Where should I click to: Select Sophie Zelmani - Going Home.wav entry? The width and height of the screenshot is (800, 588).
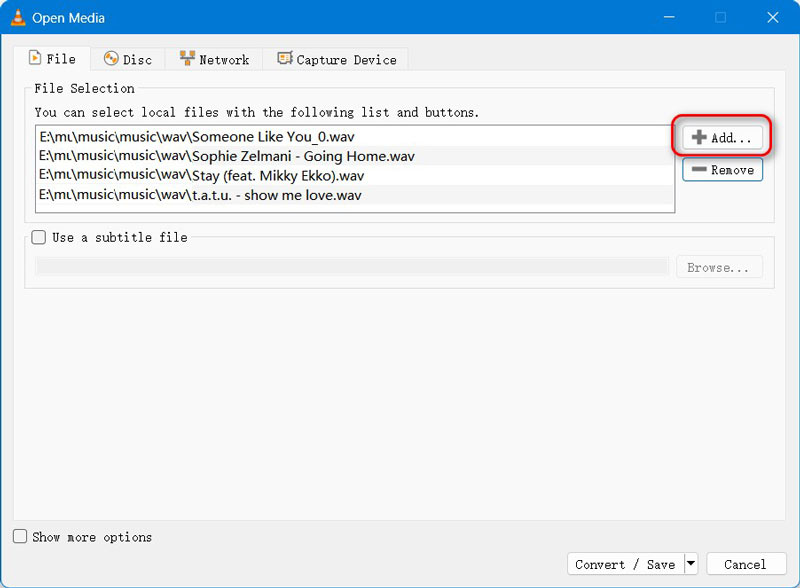[x=355, y=156]
